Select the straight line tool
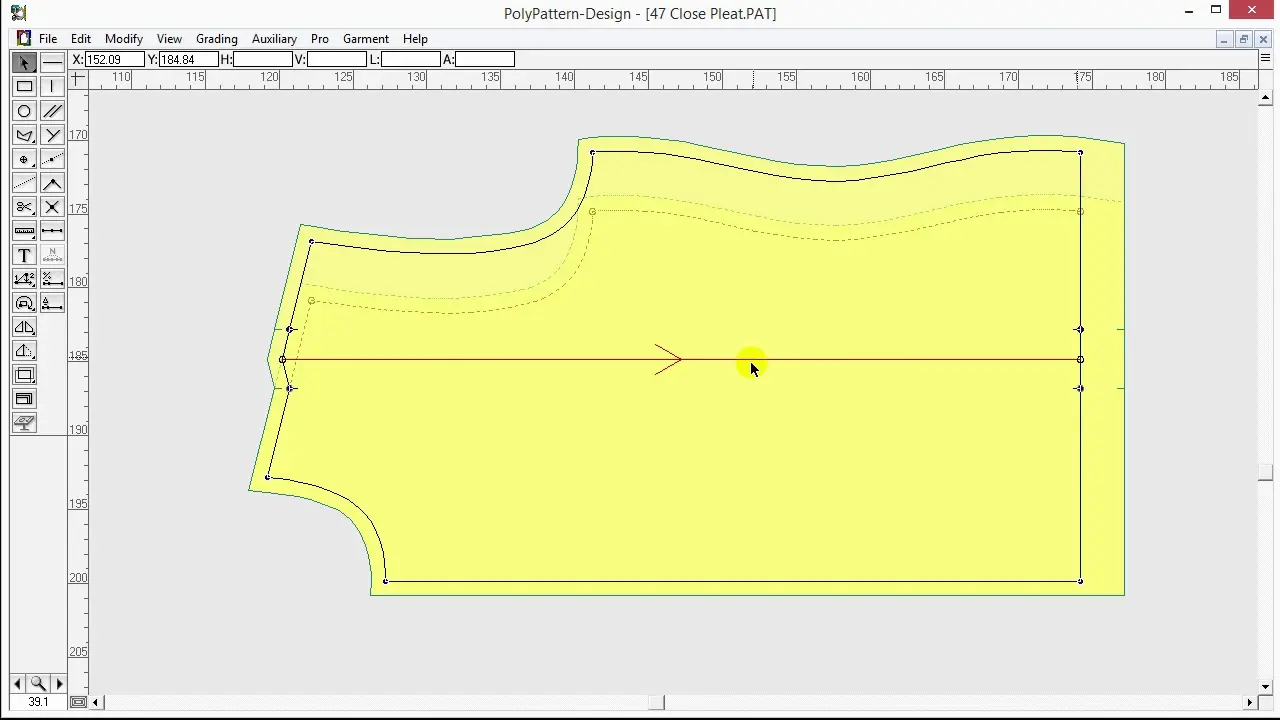 point(52,62)
